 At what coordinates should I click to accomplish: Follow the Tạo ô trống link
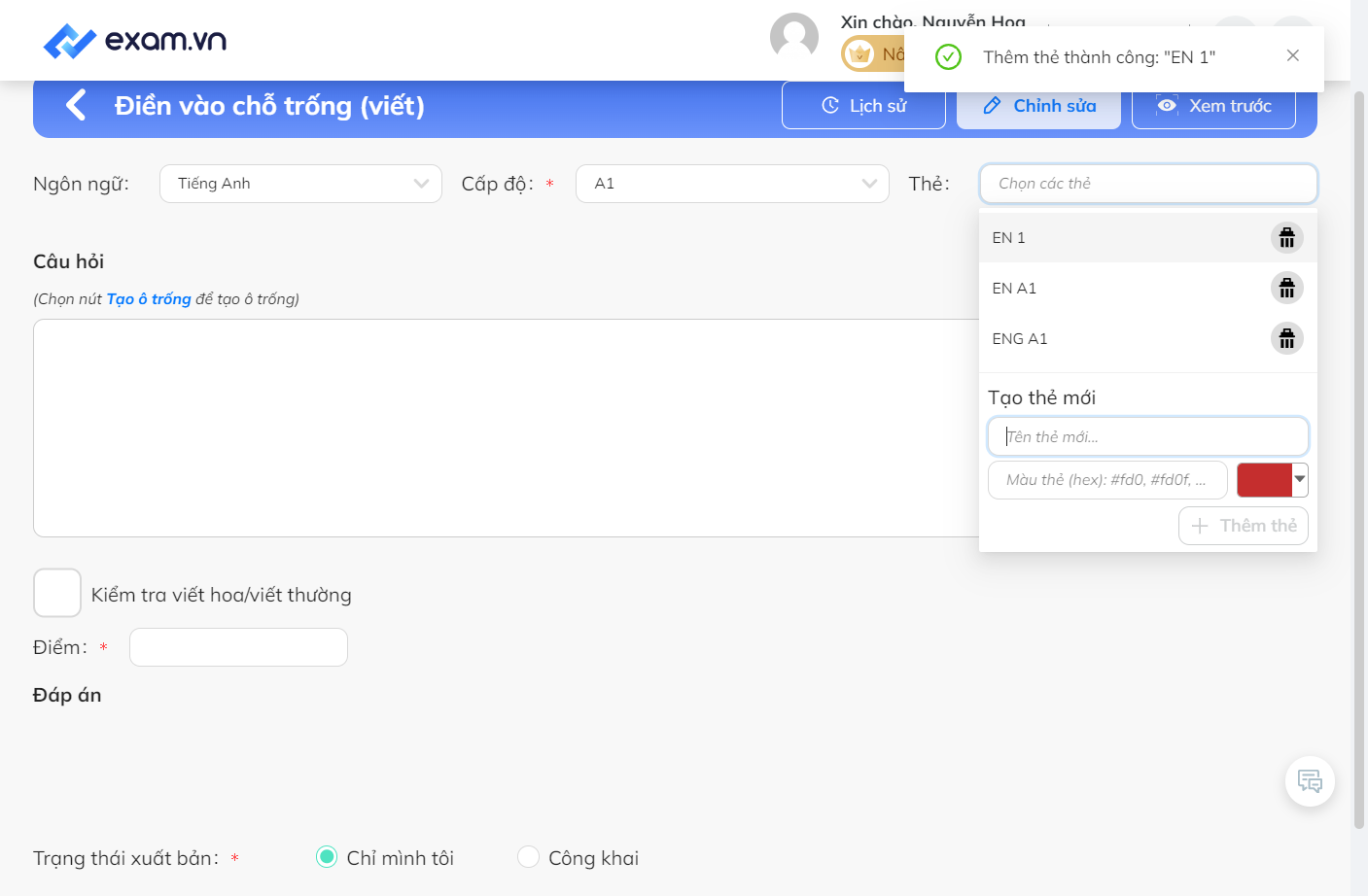149,299
